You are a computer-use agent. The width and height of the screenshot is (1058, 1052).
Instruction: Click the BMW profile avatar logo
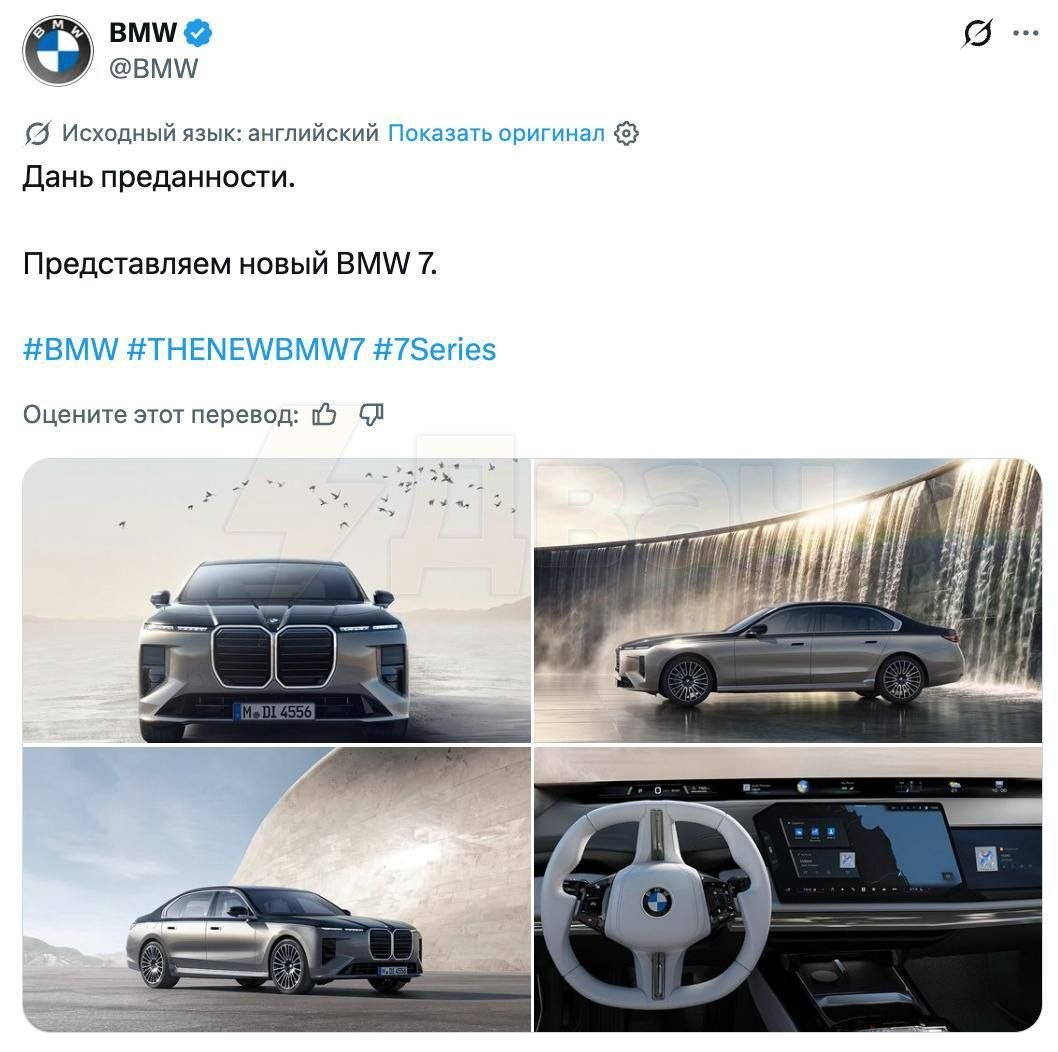coord(57,51)
